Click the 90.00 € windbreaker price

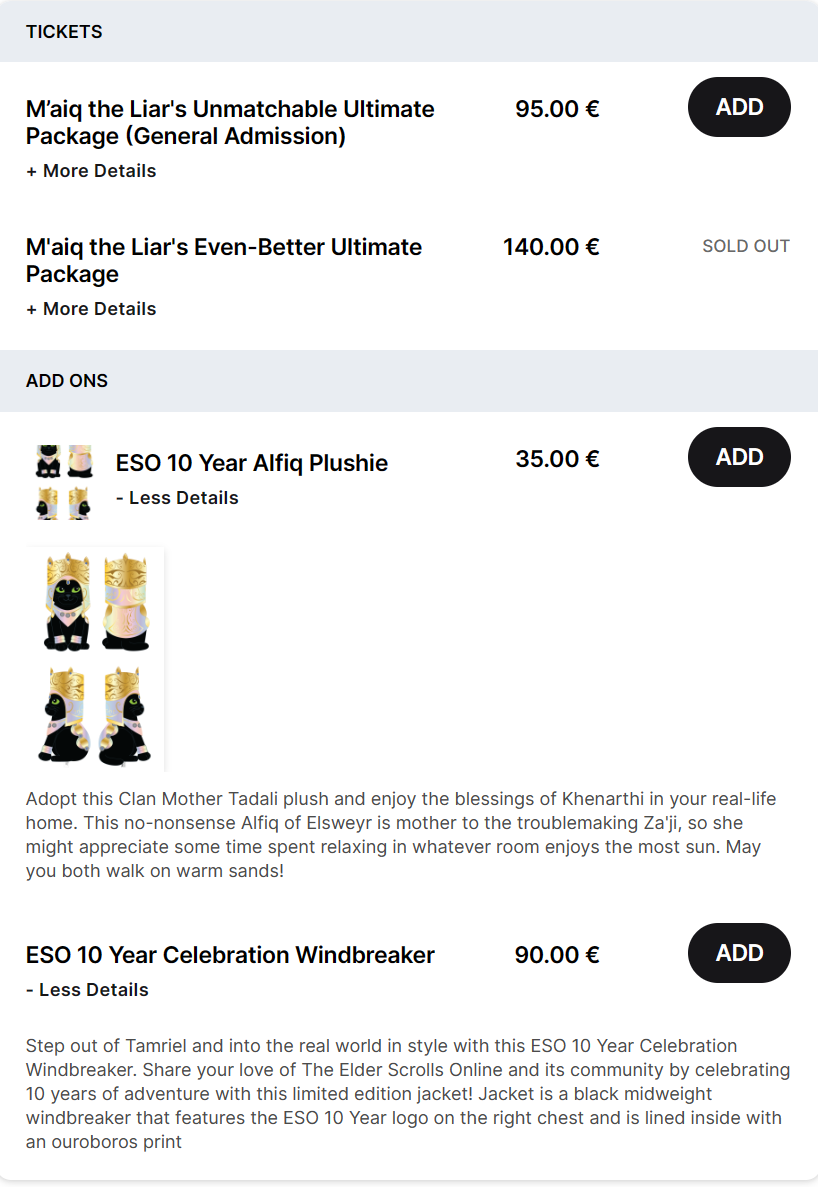click(557, 955)
